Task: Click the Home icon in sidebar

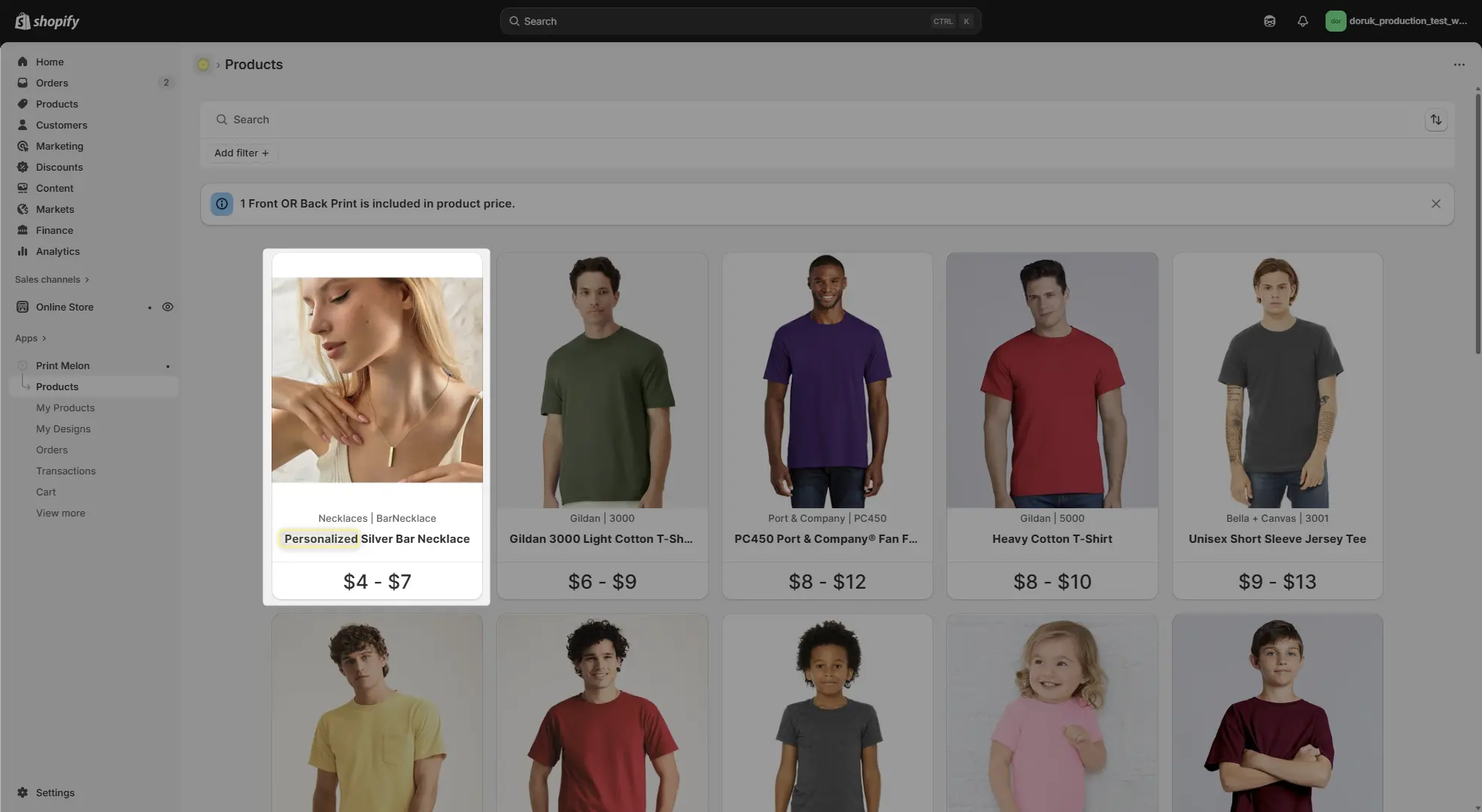Action: pyautogui.click(x=23, y=62)
